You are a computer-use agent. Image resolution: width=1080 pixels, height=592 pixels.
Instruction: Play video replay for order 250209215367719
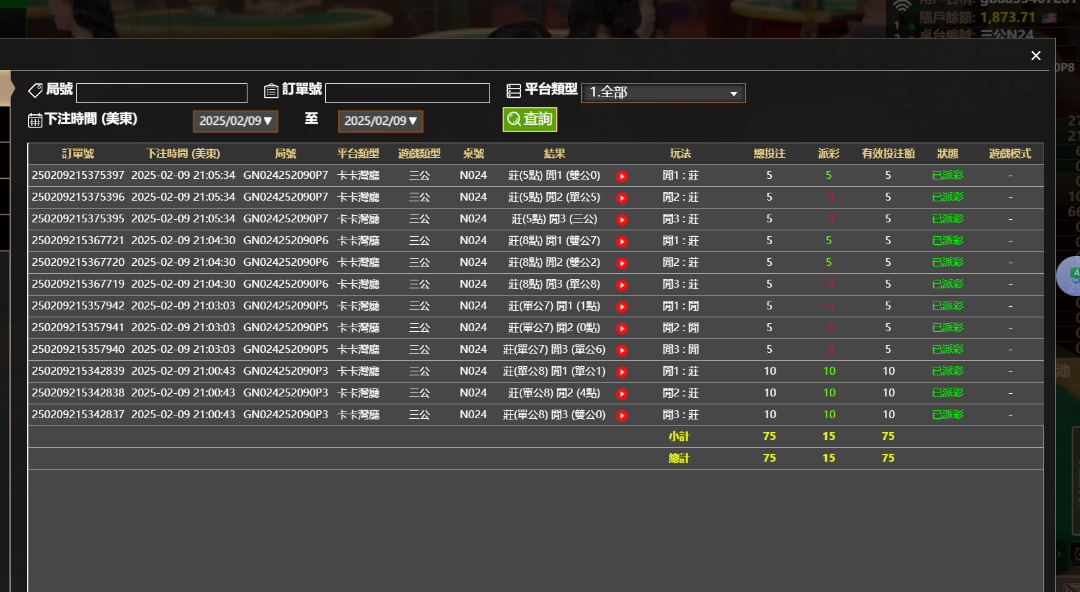[621, 285]
